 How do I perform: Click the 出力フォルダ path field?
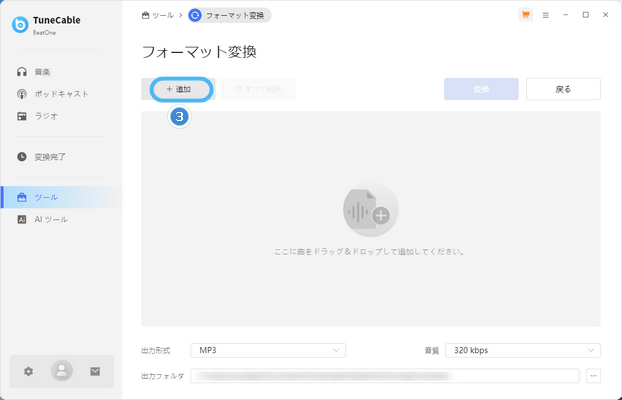click(x=385, y=376)
